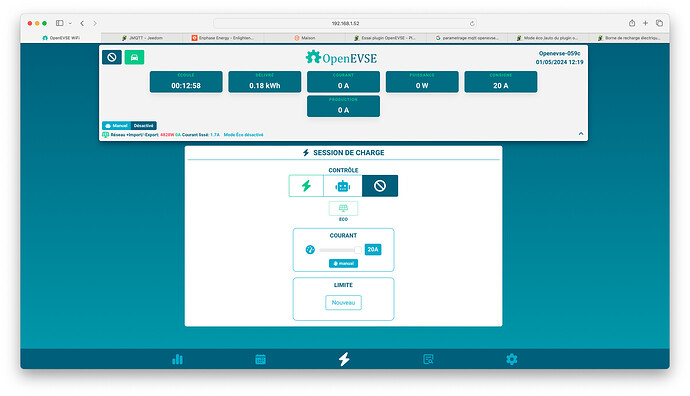
Task: Switch to the Enphase Energy tab
Action: [224, 38]
